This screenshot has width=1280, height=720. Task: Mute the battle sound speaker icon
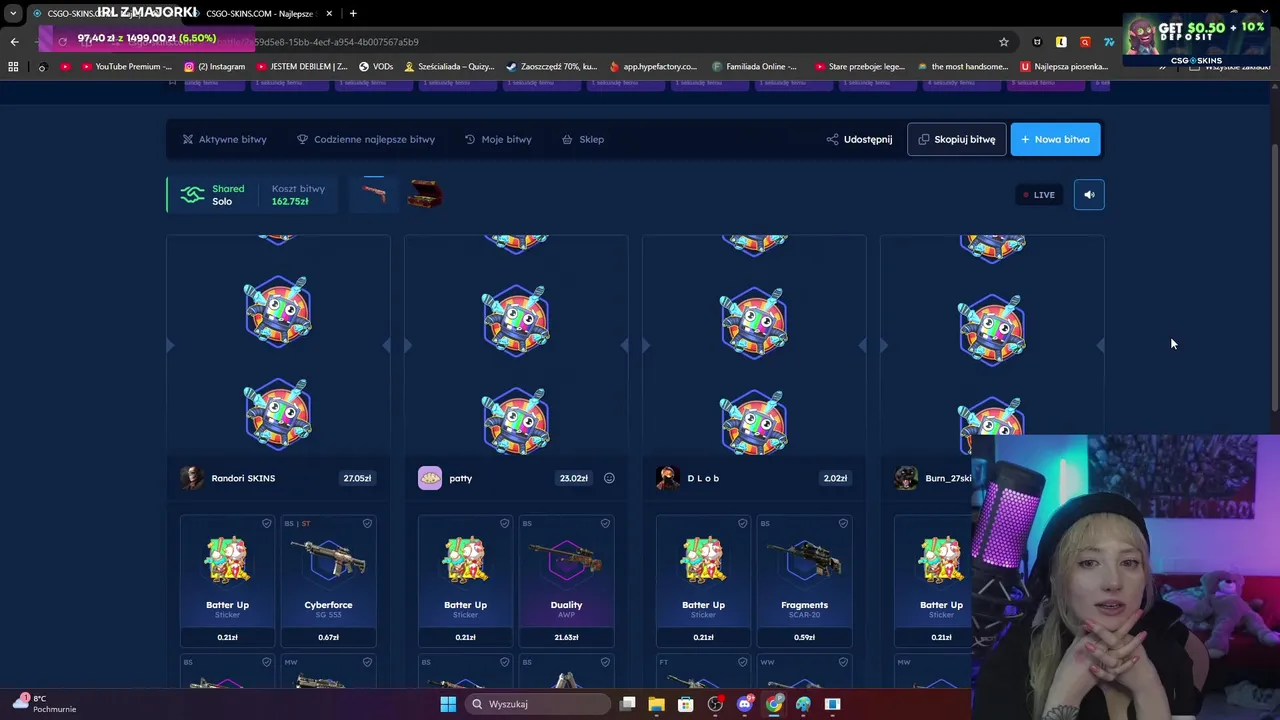(x=1089, y=195)
